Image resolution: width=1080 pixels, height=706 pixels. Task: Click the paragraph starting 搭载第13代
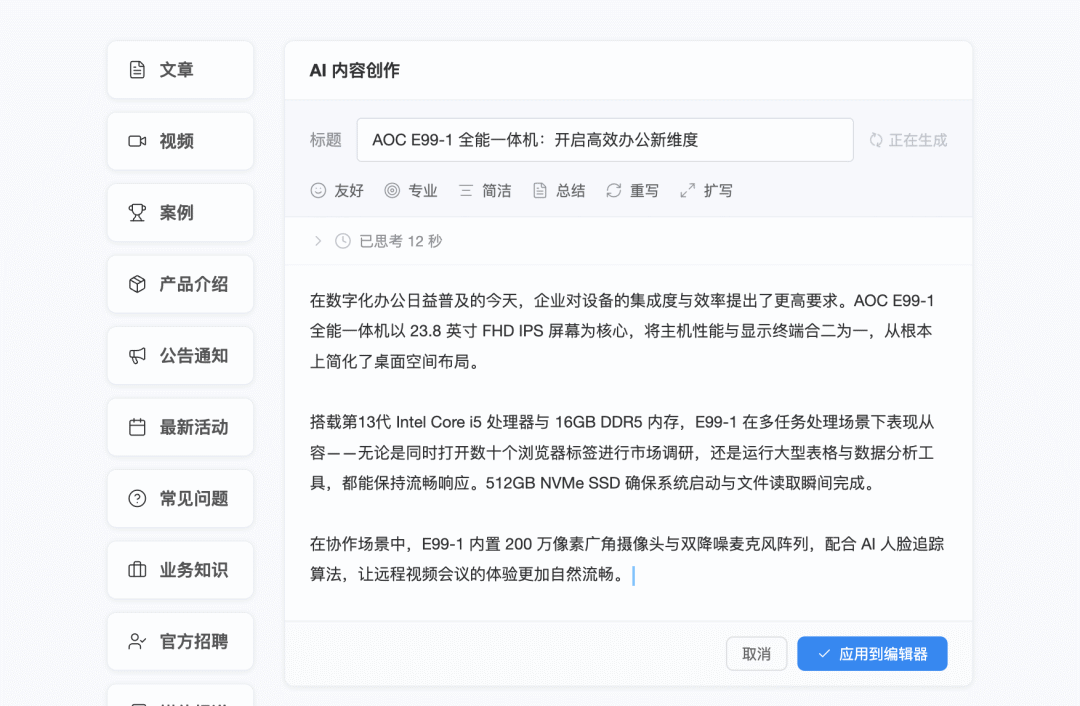[x=622, y=453]
